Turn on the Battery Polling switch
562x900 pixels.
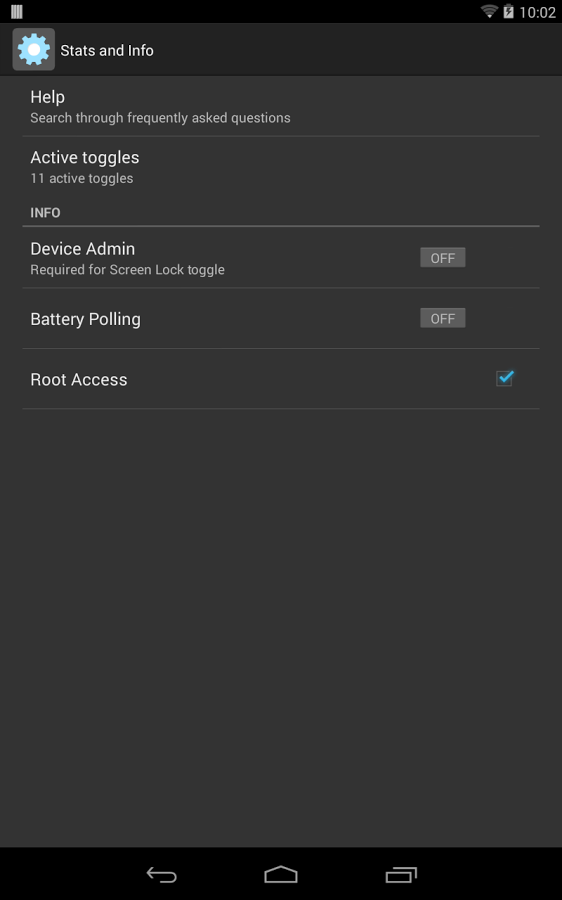(443, 318)
